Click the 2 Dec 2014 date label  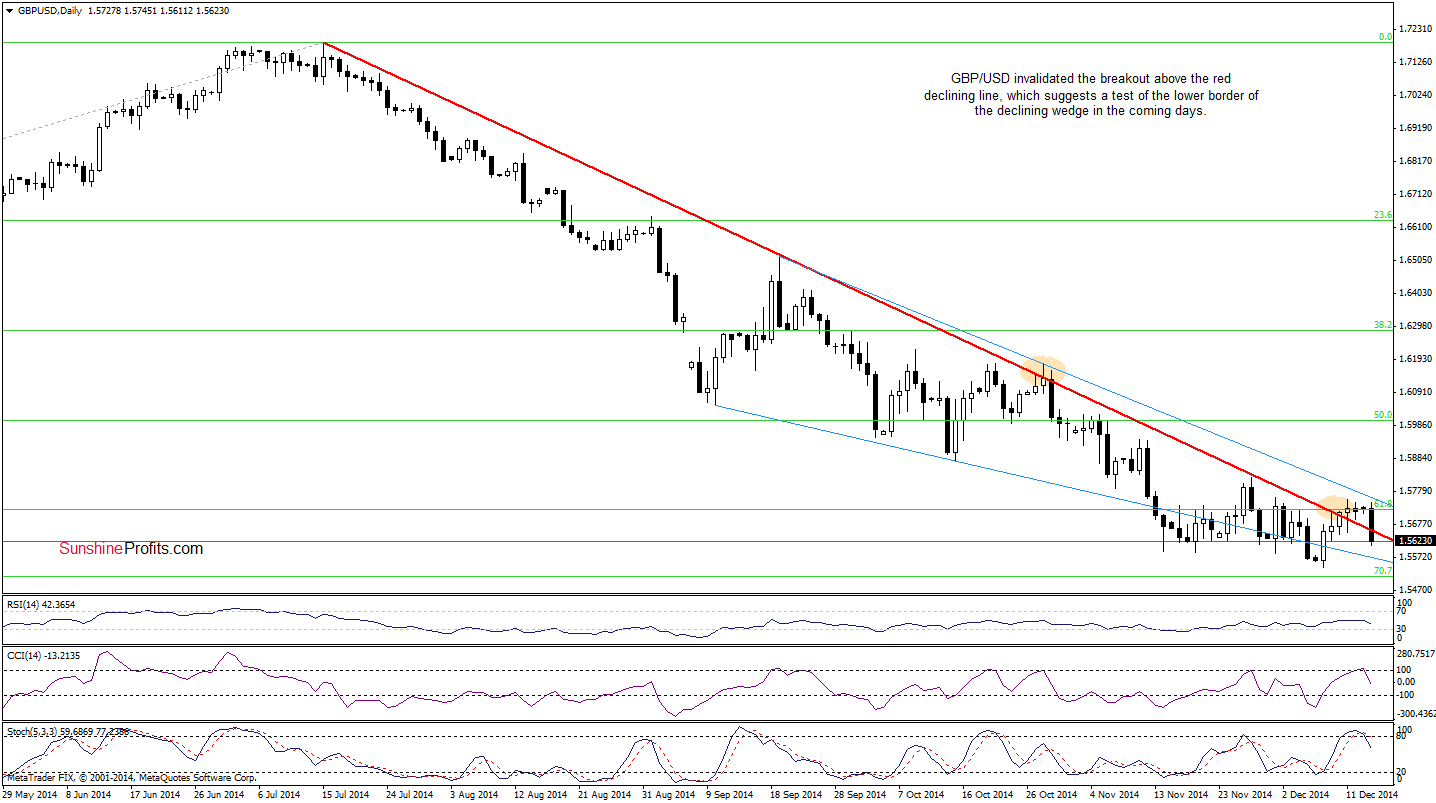pos(1305,795)
